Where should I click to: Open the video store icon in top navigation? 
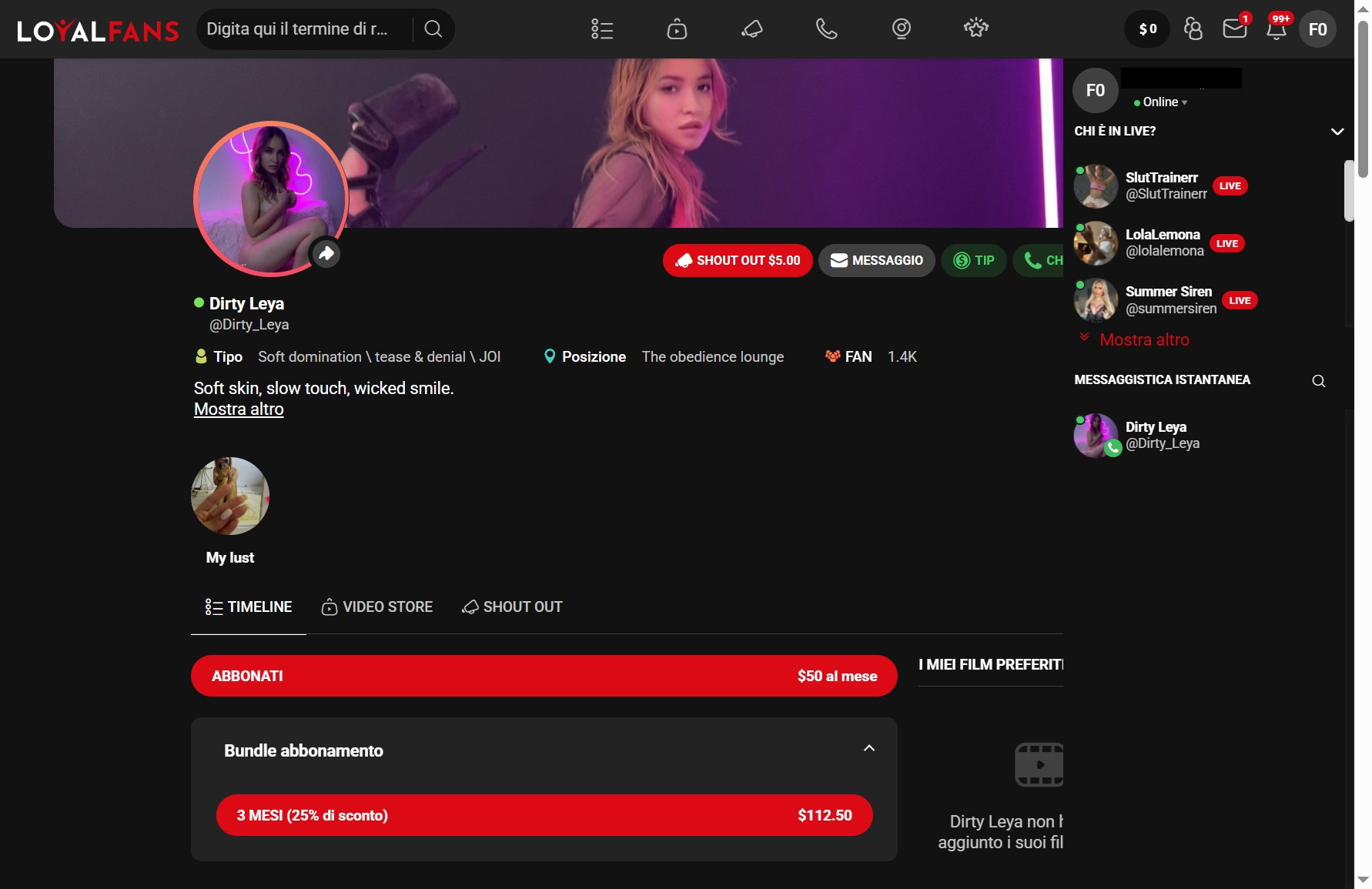coord(677,29)
